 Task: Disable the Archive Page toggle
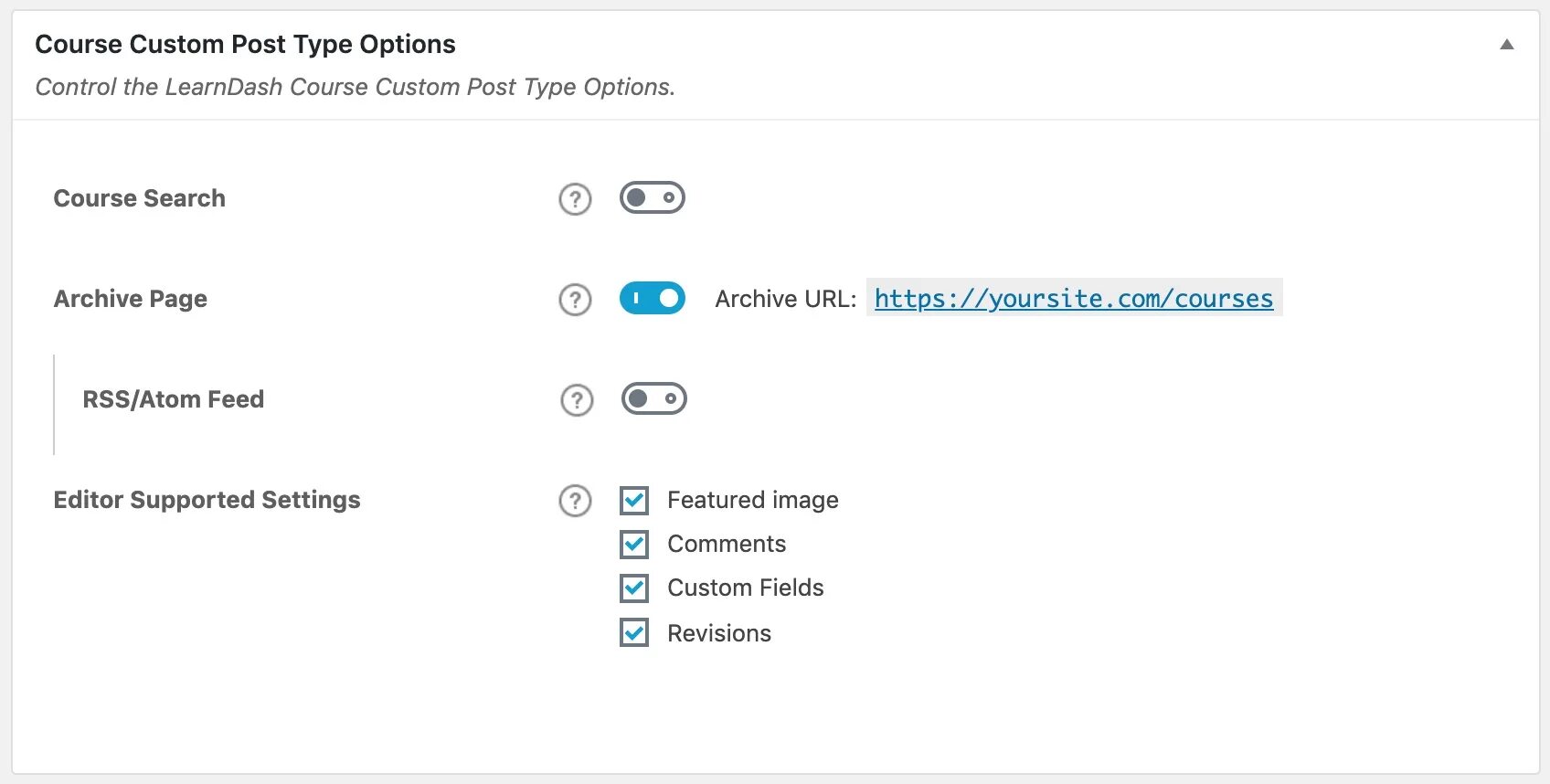coord(653,298)
